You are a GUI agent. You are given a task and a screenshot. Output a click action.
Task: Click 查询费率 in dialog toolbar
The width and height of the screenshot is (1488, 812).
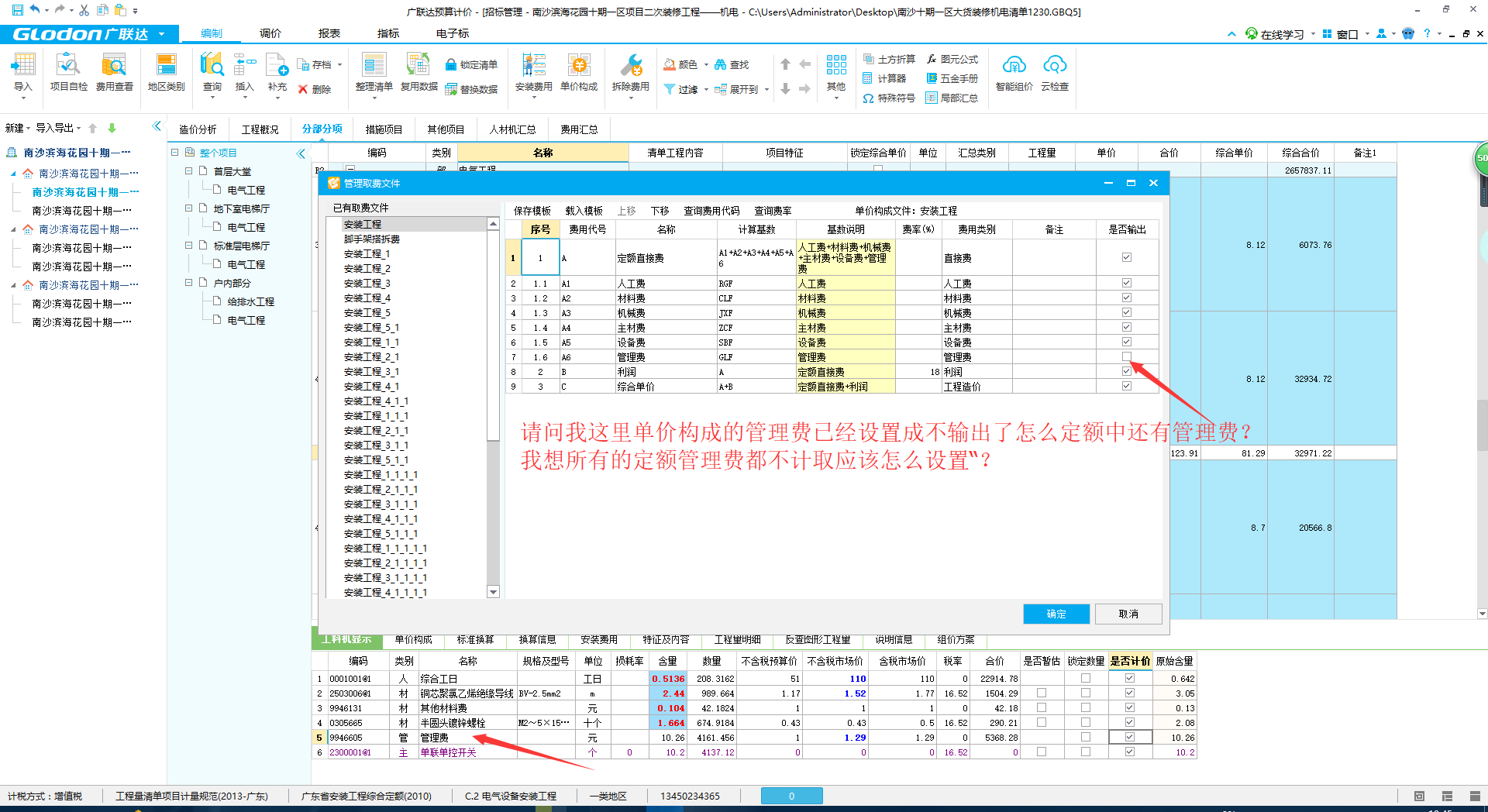coord(773,211)
